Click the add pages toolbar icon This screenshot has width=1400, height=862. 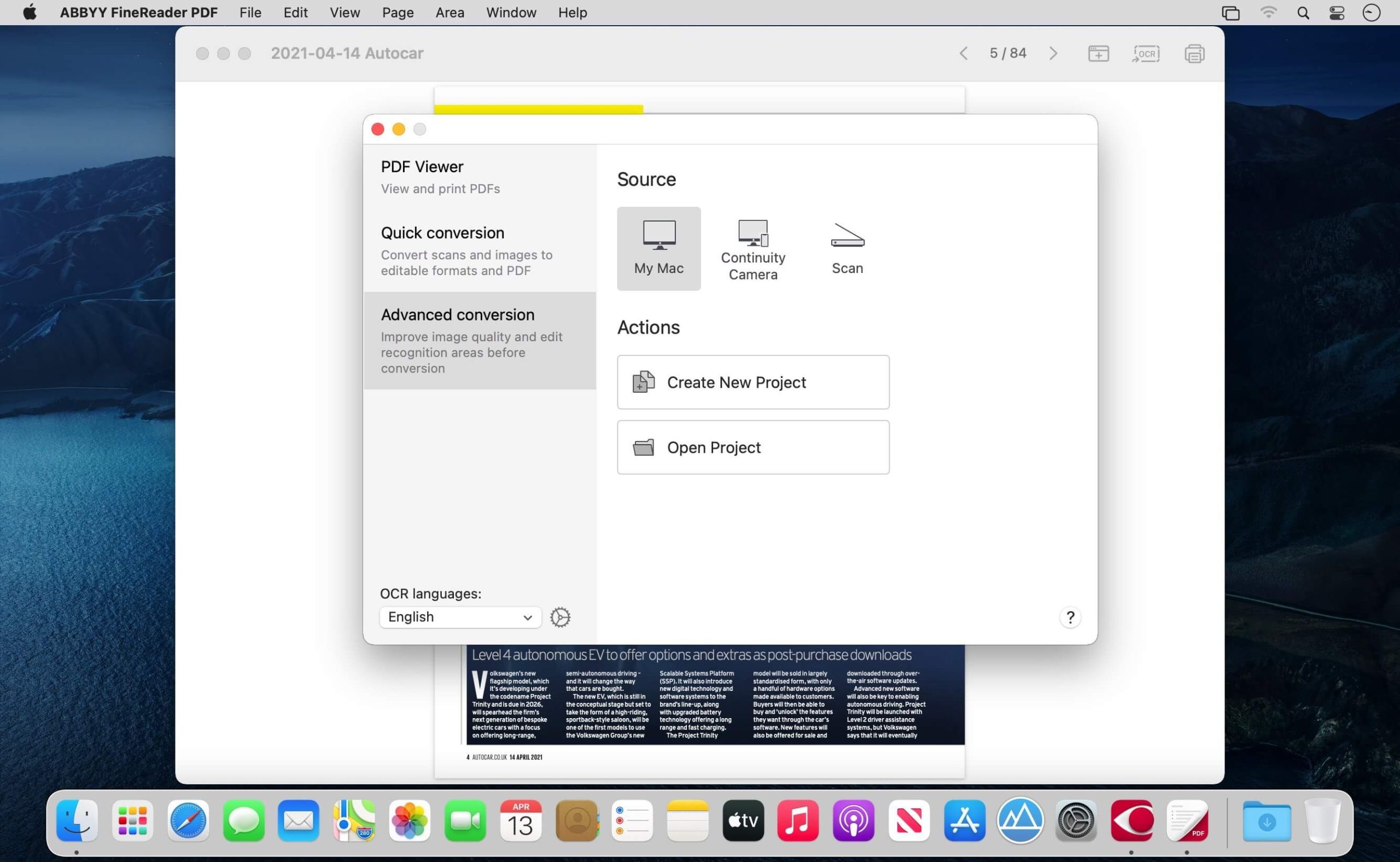tap(1098, 54)
